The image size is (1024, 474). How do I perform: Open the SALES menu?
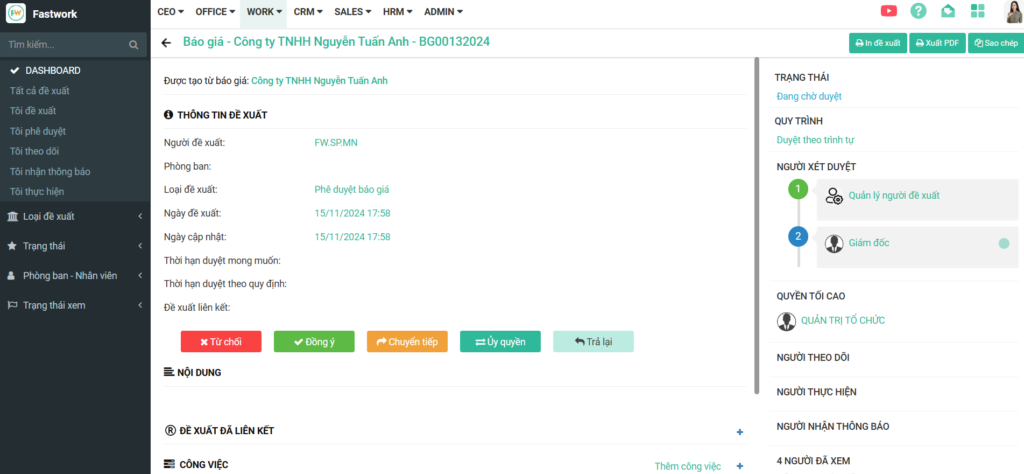(353, 11)
